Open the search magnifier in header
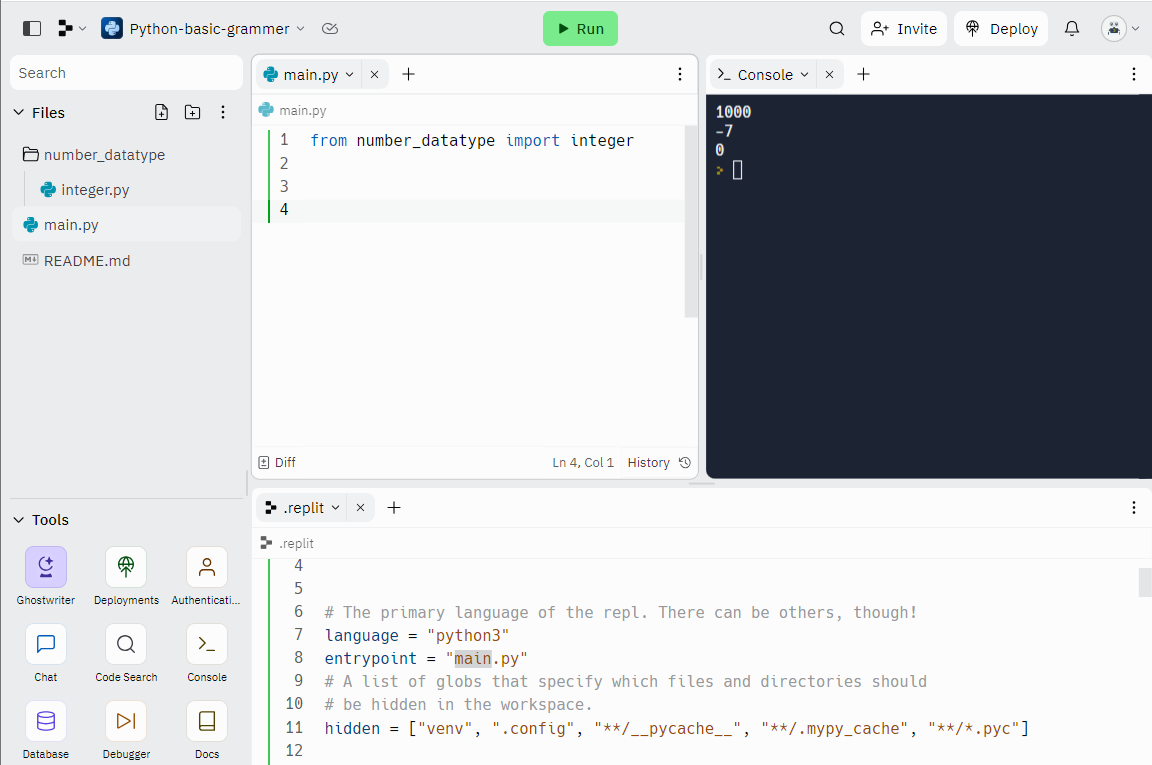Viewport: 1152px width, 765px height. coord(836,29)
